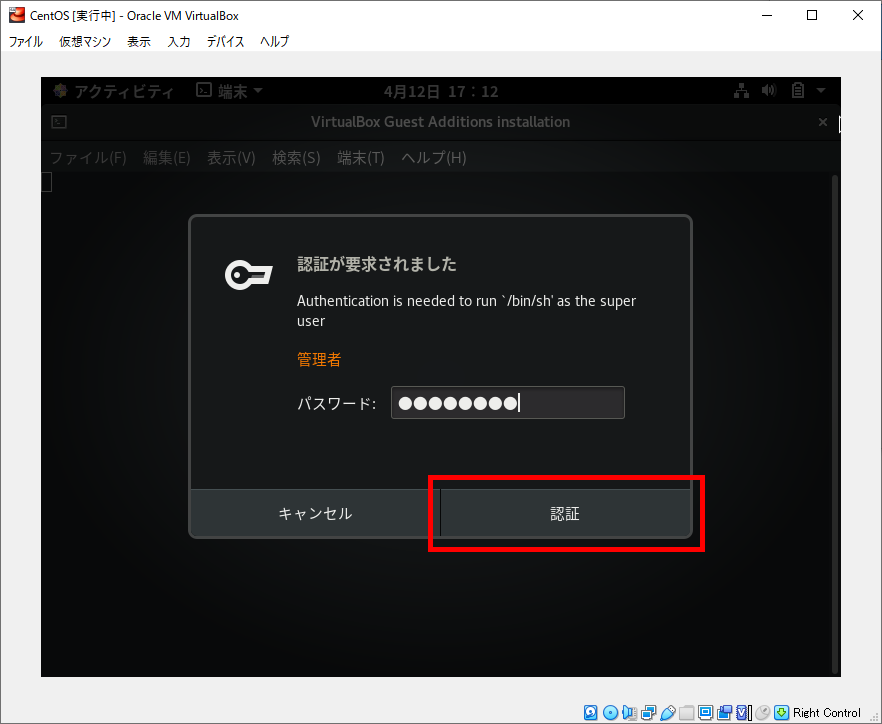Viewport: 882px width, 724px height.
Task: Click the USB devices status icon
Action: pyautogui.click(x=668, y=713)
